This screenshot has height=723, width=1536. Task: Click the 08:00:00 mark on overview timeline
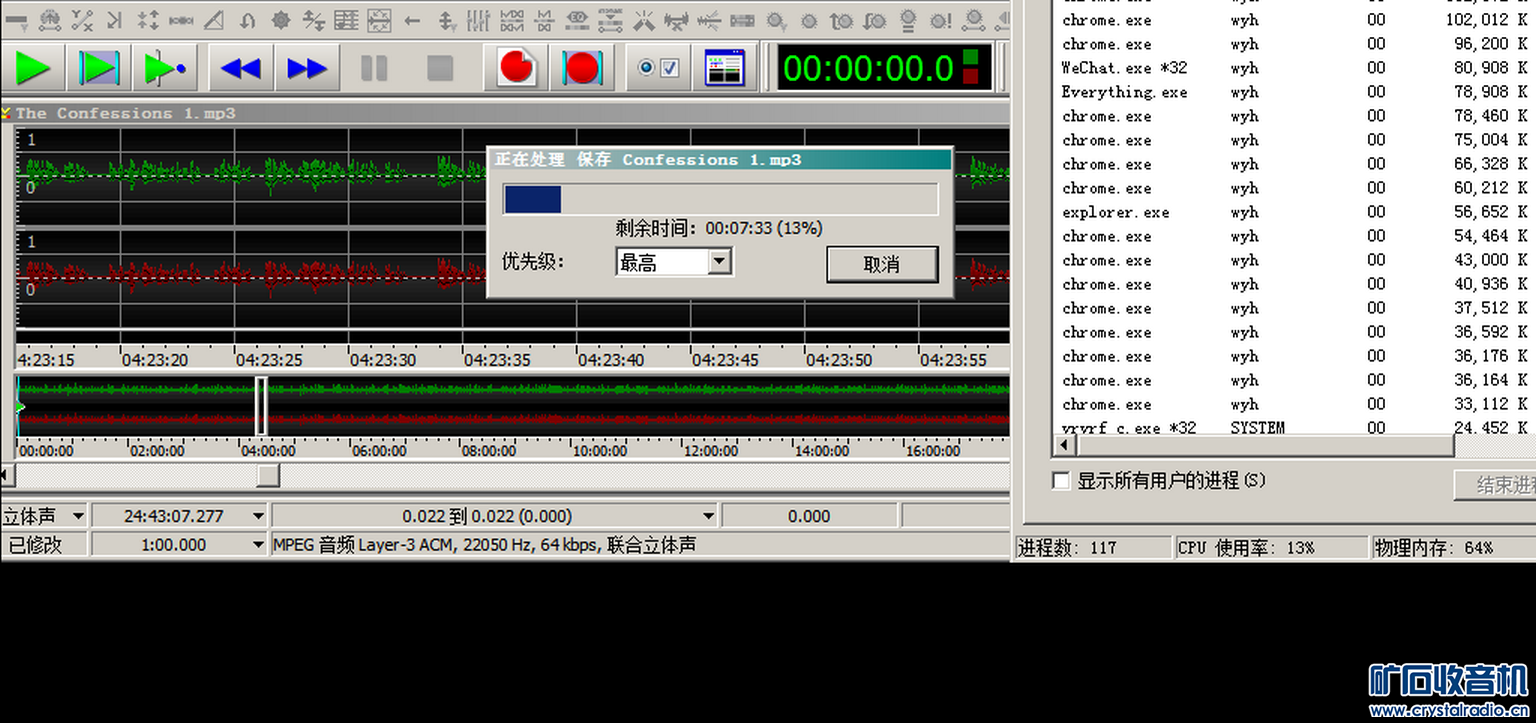coord(488,451)
